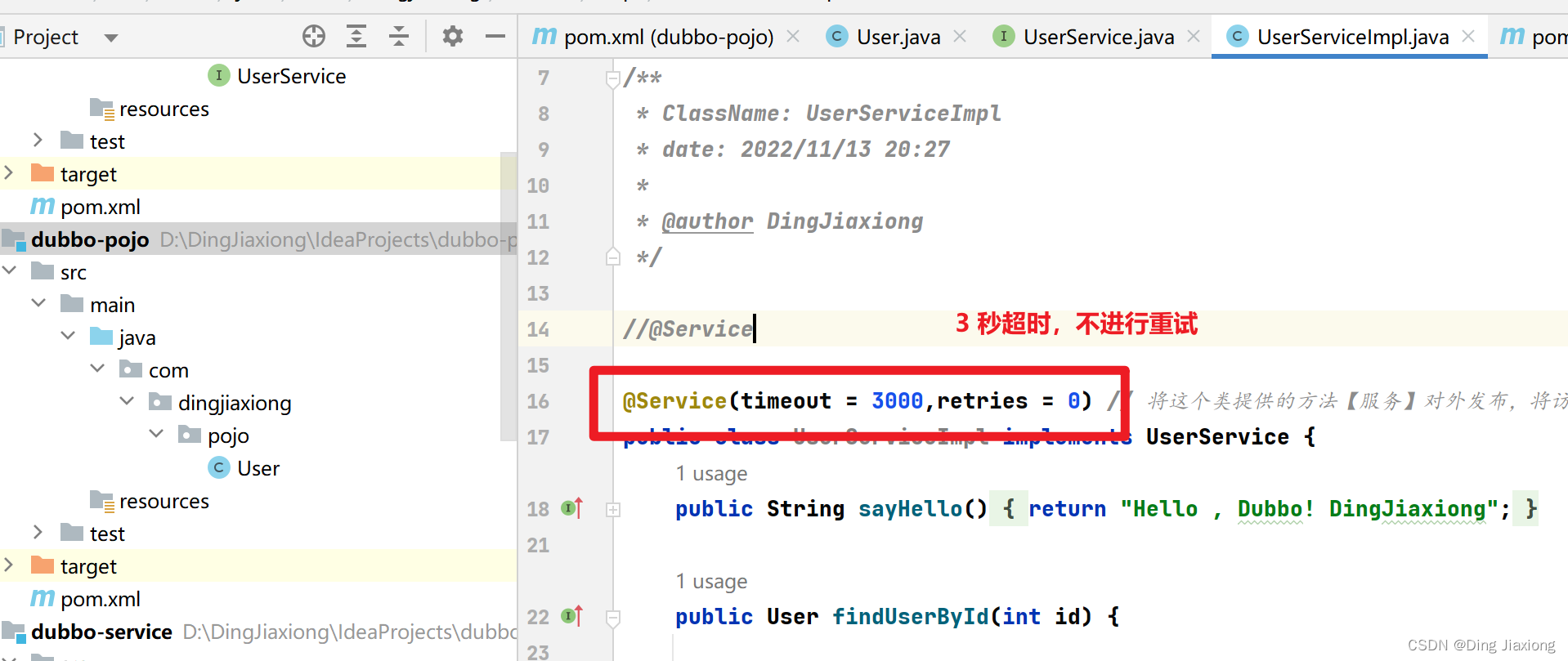Image resolution: width=1568 pixels, height=661 pixels.
Task: Expand the target folder under dubbo-pojo
Action: [9, 565]
